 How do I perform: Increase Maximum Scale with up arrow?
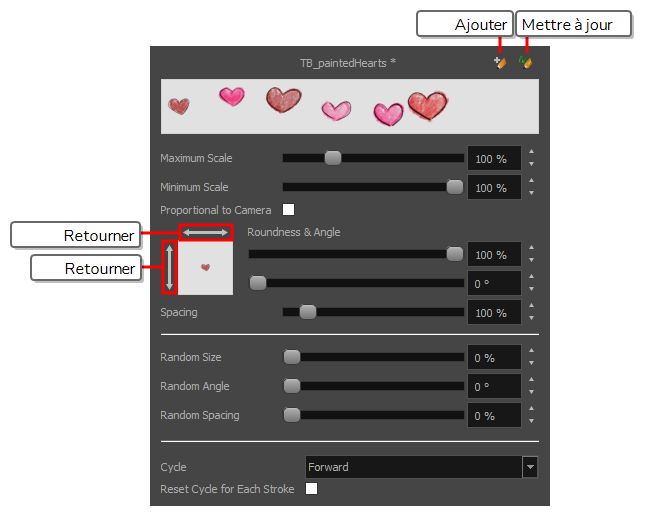click(x=531, y=152)
